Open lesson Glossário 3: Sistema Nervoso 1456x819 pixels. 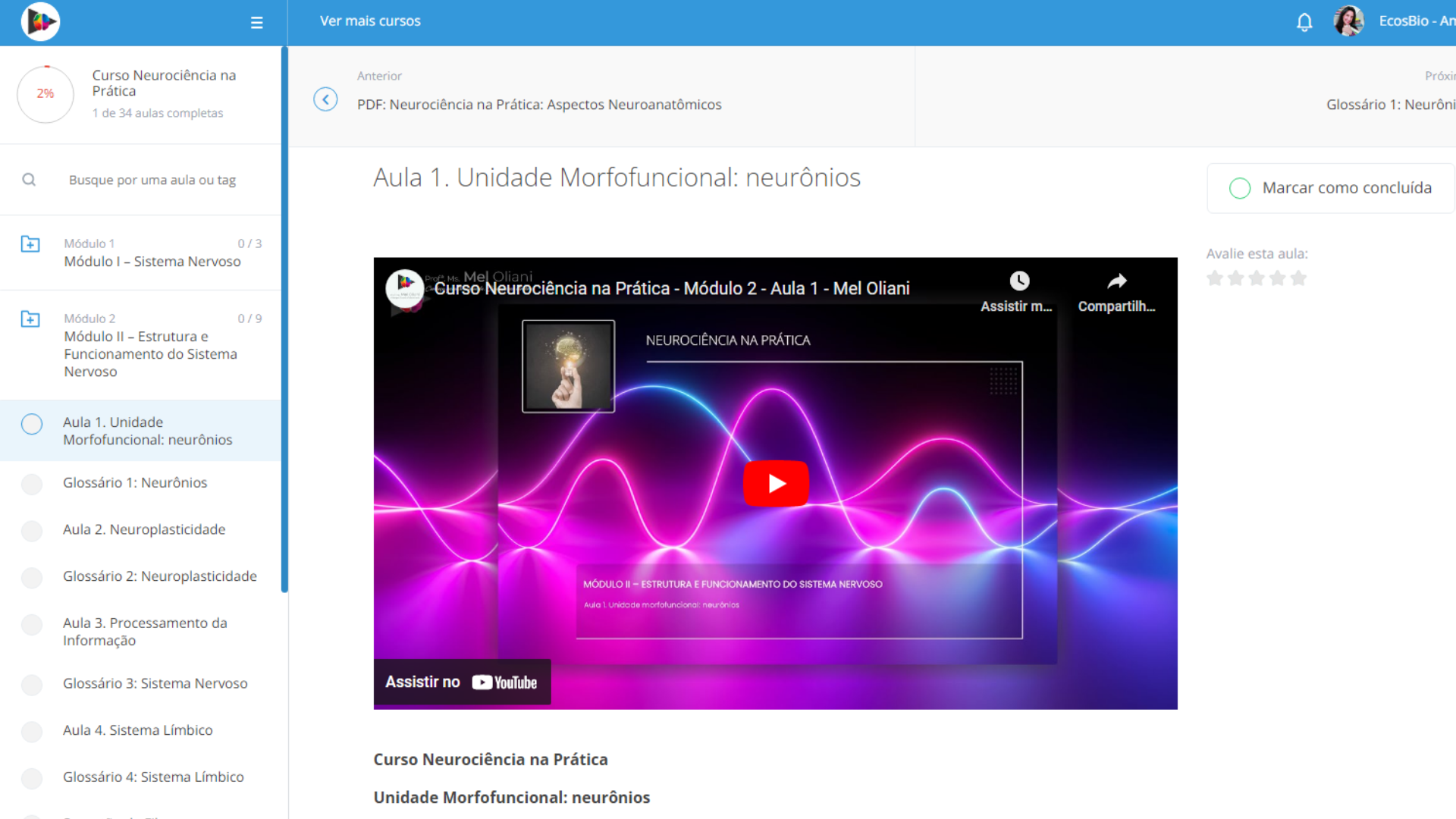tap(155, 683)
